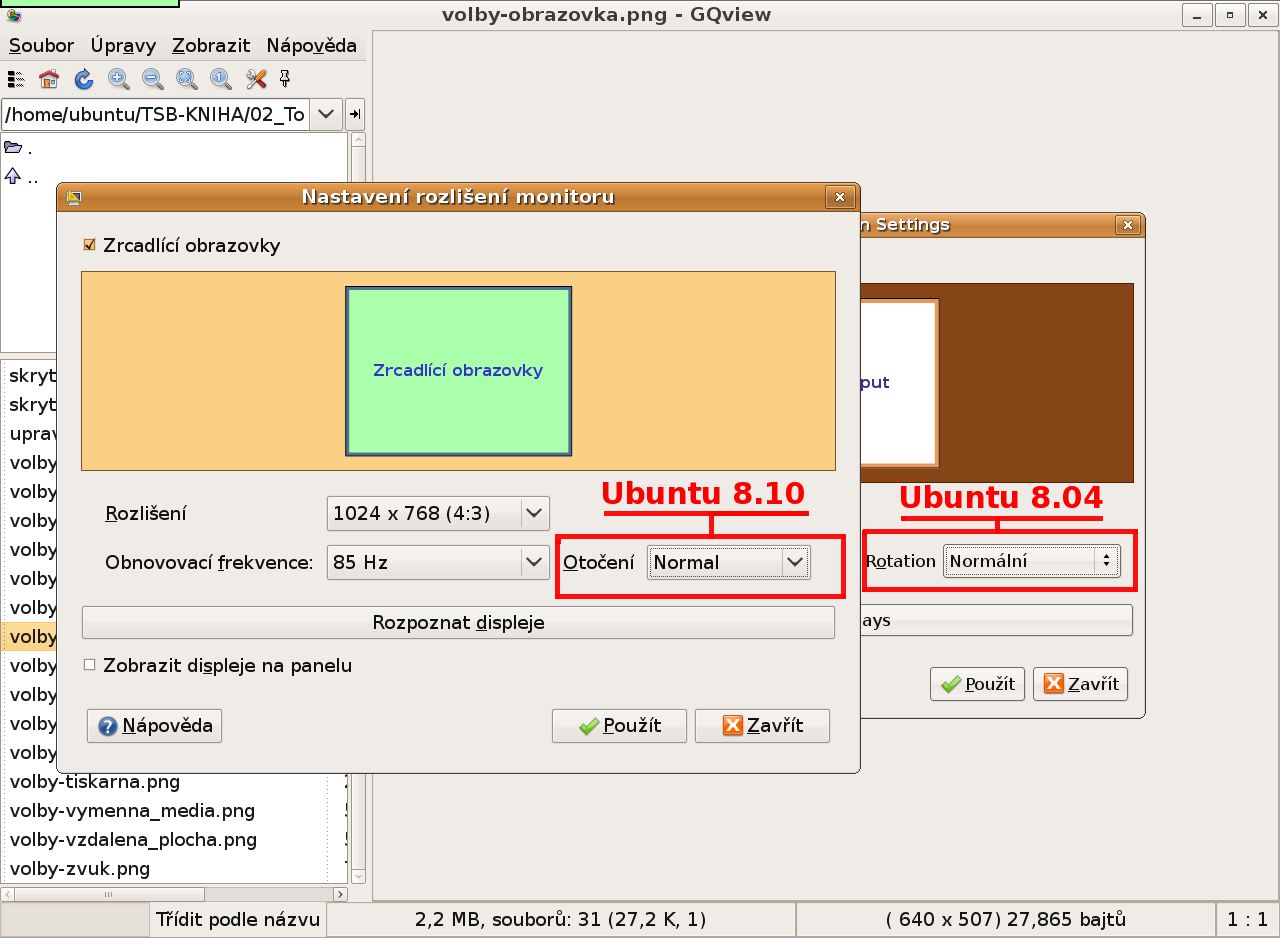Image resolution: width=1280 pixels, height=938 pixels.
Task: Click Zavřít in Nastavení rozlišení dialog
Action: coord(763,726)
